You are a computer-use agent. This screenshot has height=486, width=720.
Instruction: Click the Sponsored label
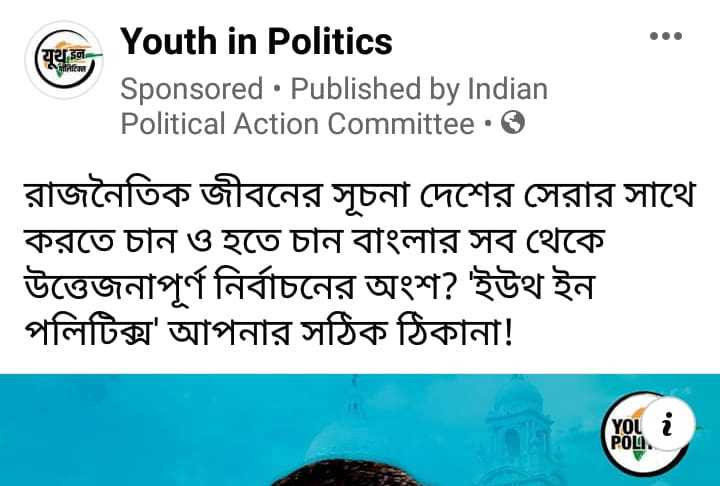[x=192, y=89]
